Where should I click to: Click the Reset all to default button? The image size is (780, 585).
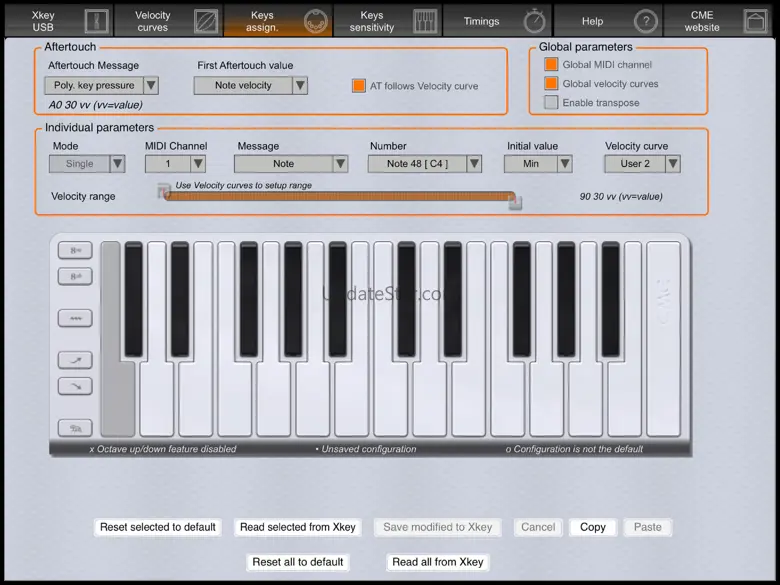[298, 562]
